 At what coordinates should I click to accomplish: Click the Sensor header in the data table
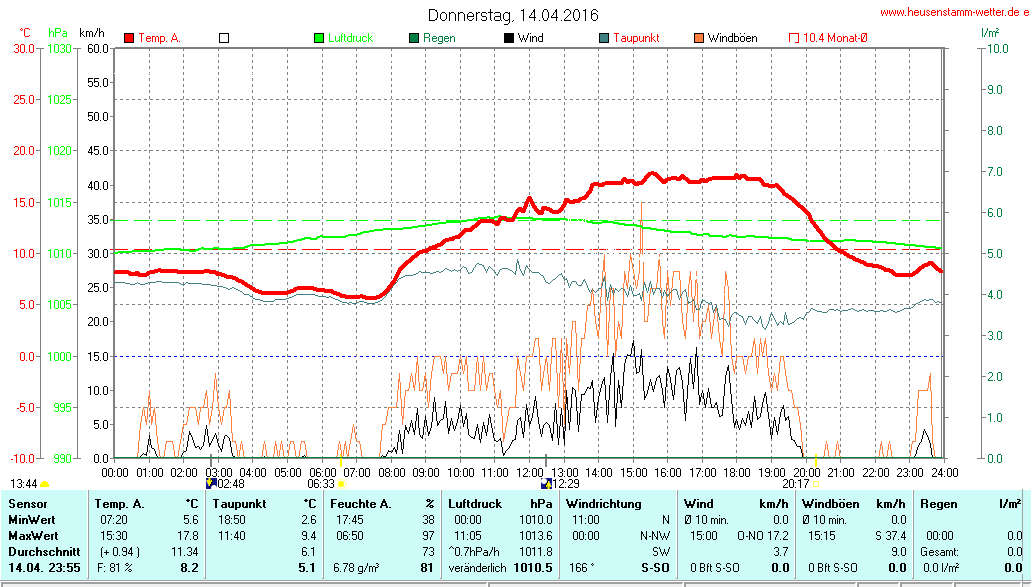tap(27, 503)
